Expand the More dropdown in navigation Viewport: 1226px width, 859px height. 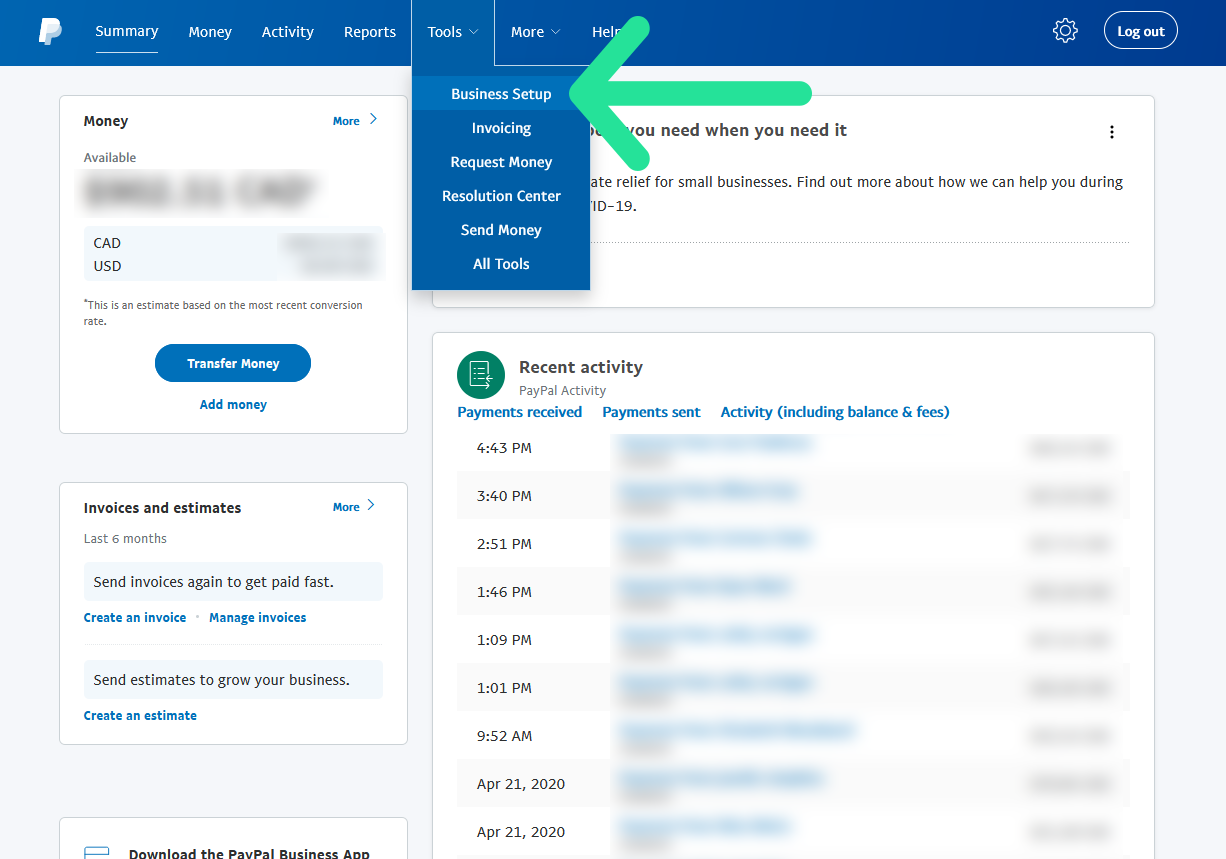tap(535, 32)
